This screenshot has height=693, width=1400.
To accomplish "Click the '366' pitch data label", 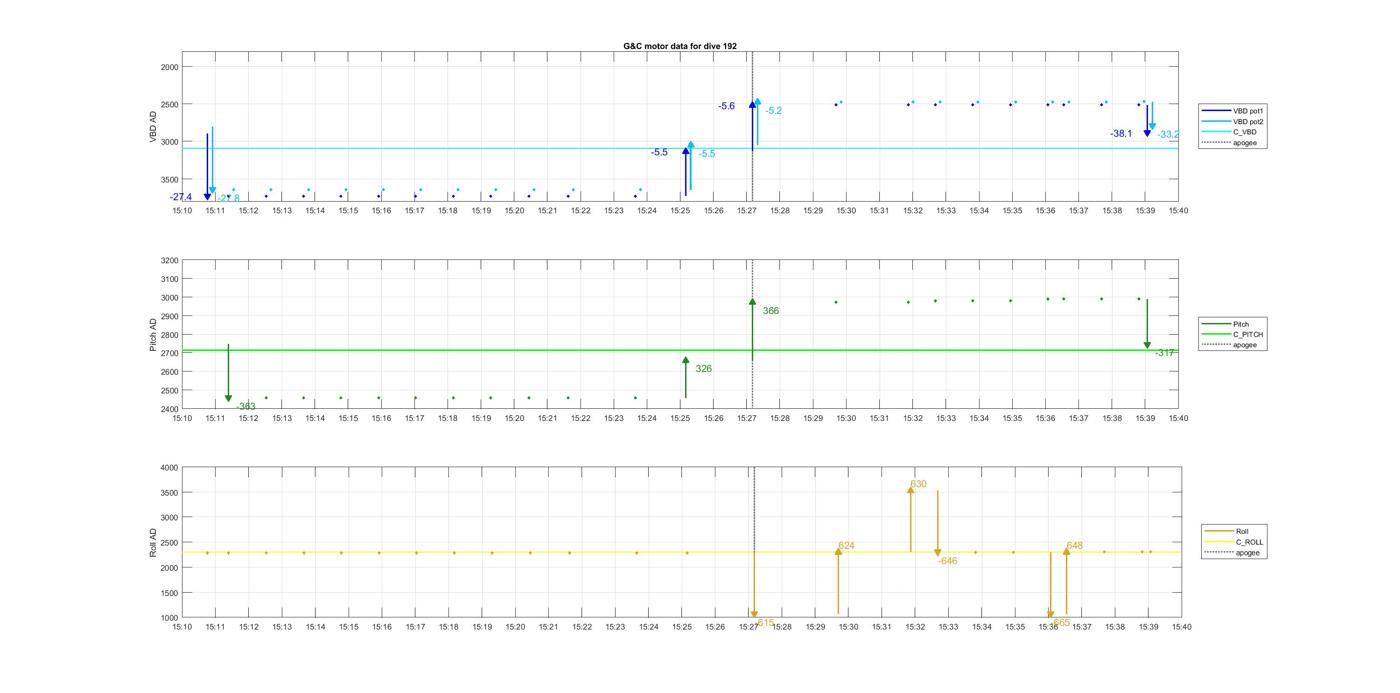I will click(x=771, y=311).
